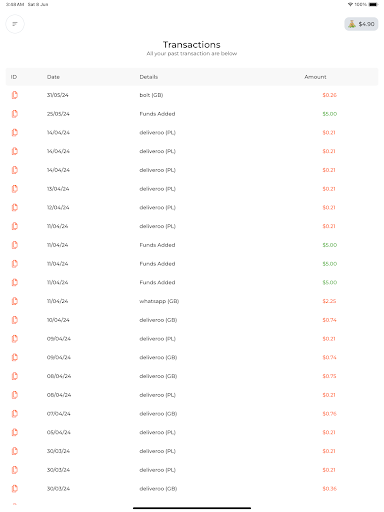Tap the money bag icon in balance badge

point(352,24)
